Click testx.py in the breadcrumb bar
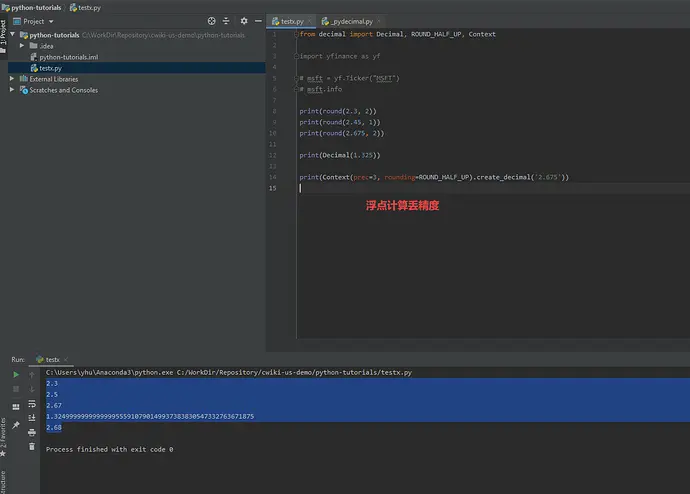 point(85,7)
